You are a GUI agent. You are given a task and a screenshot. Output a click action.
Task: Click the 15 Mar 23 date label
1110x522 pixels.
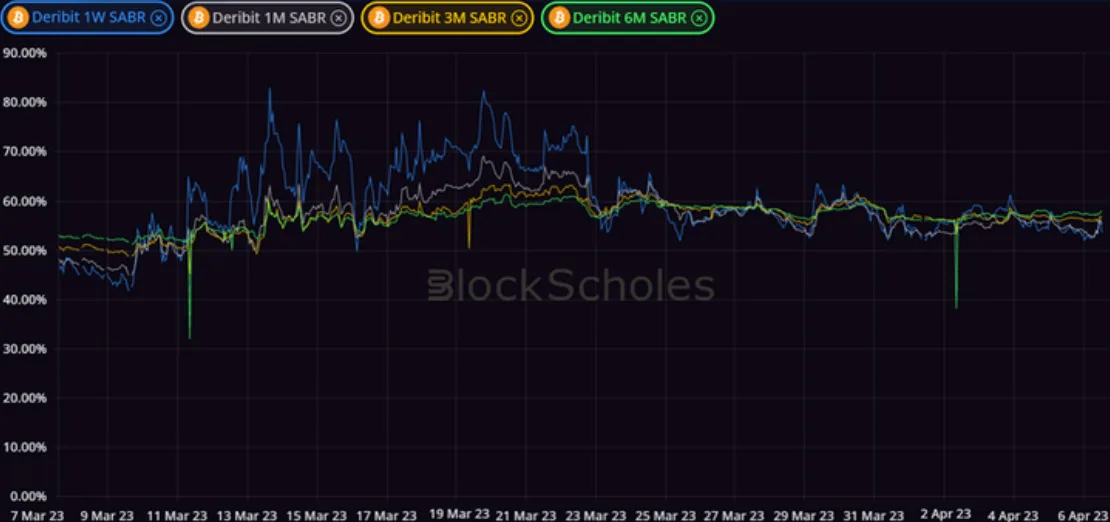(316, 515)
